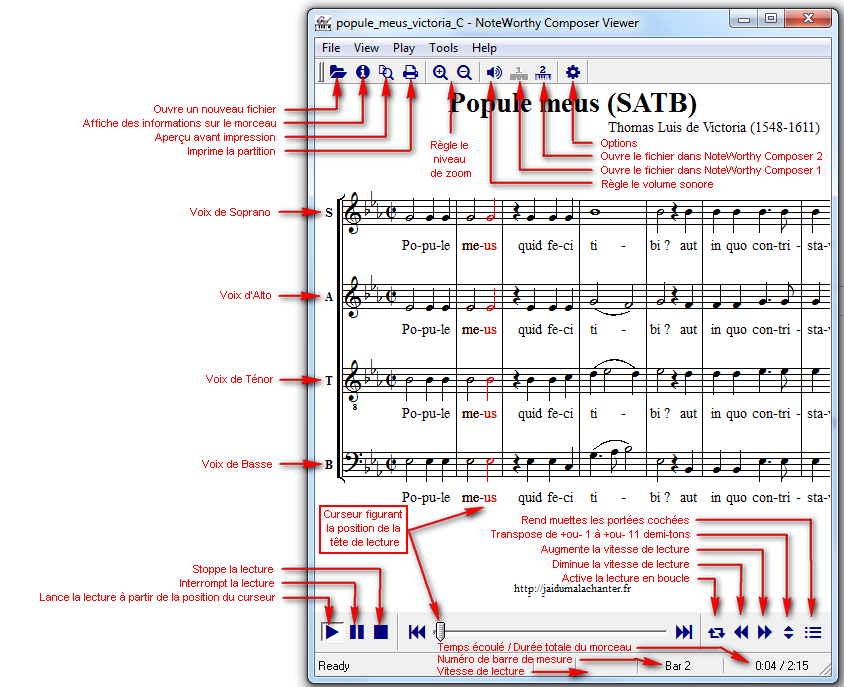Click the soprano staff label 'S'
This screenshot has height=687, width=844.
click(329, 213)
